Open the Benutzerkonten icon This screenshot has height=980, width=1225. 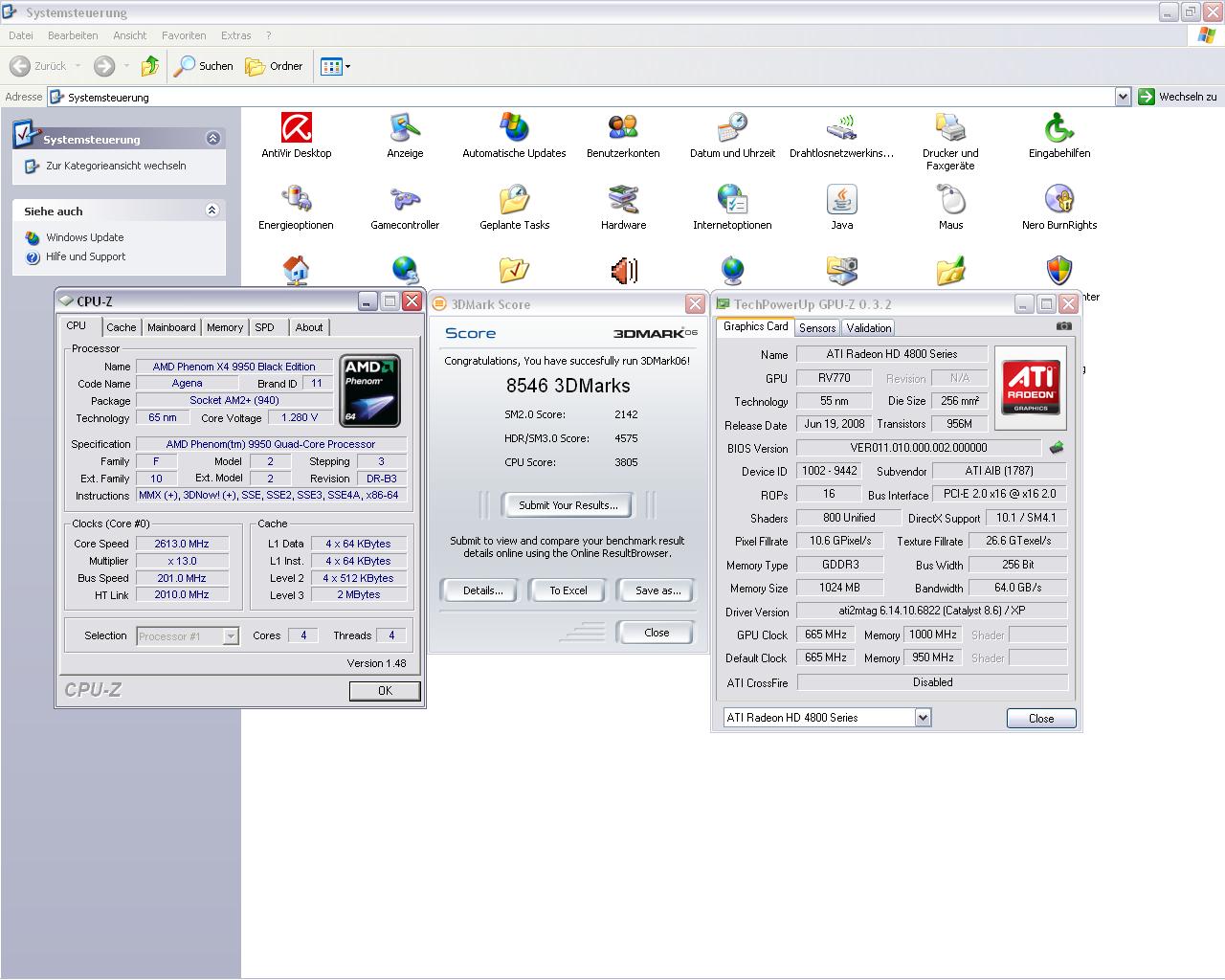coord(623,136)
